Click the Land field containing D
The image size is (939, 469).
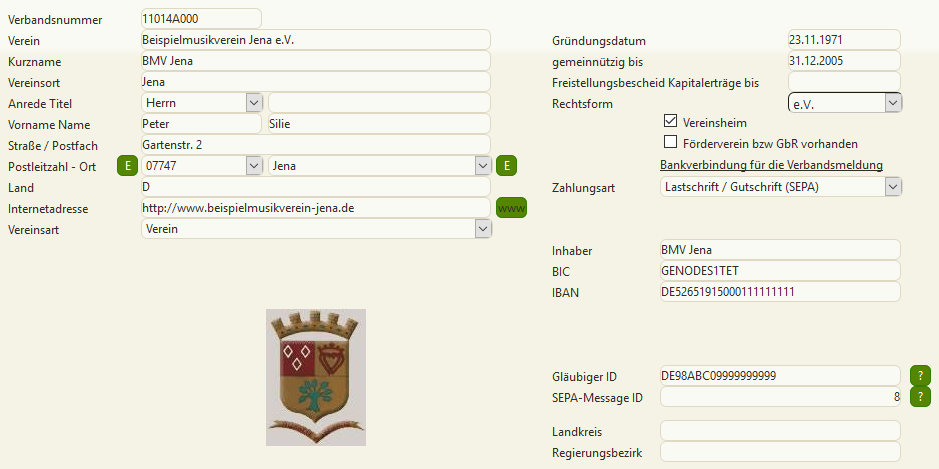click(x=316, y=187)
